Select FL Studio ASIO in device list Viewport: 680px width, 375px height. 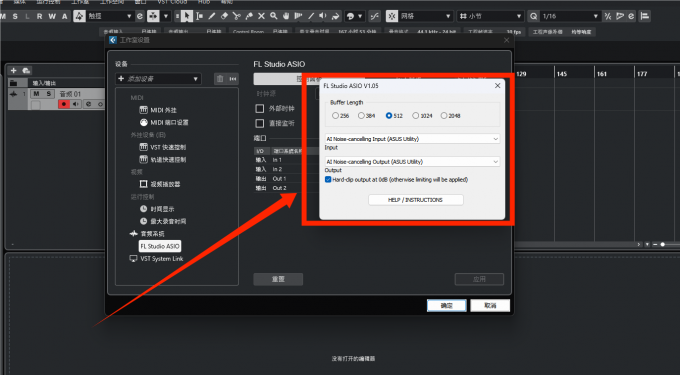coord(160,246)
